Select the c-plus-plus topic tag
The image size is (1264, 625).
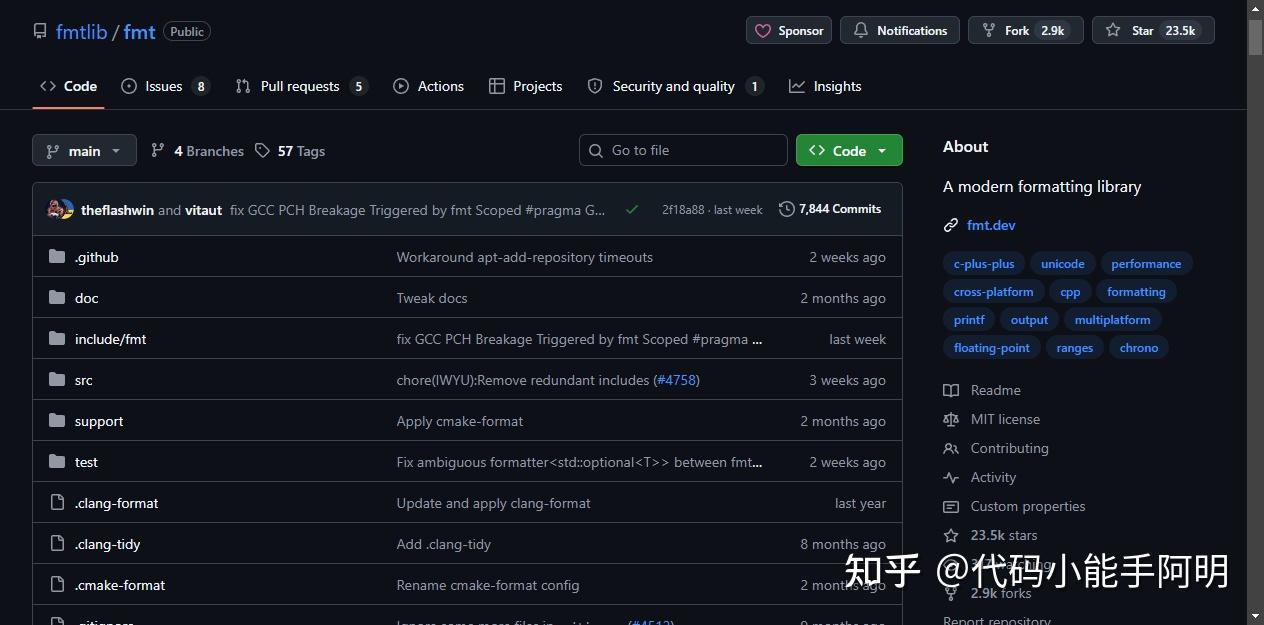click(x=984, y=264)
